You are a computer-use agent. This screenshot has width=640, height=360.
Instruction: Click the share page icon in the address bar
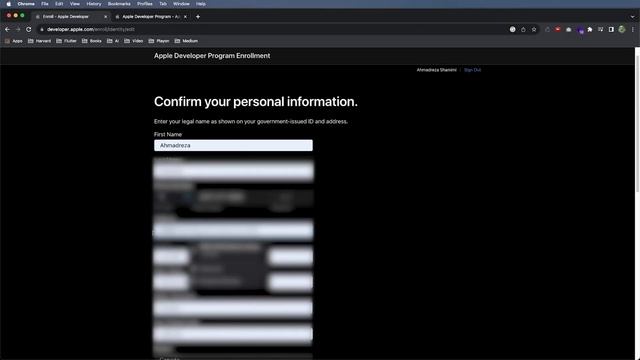point(523,29)
